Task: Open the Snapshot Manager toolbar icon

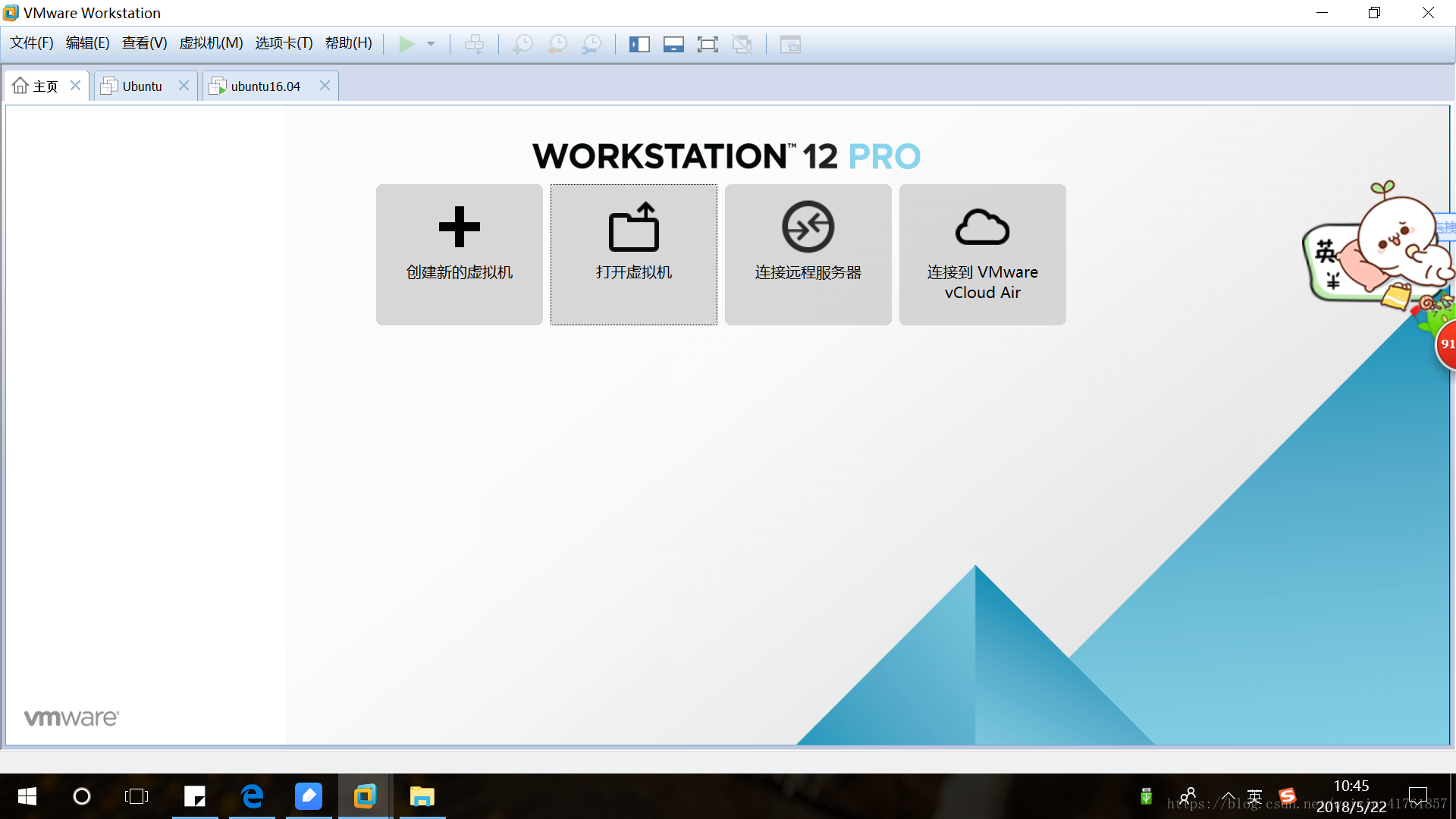Action: (591, 44)
